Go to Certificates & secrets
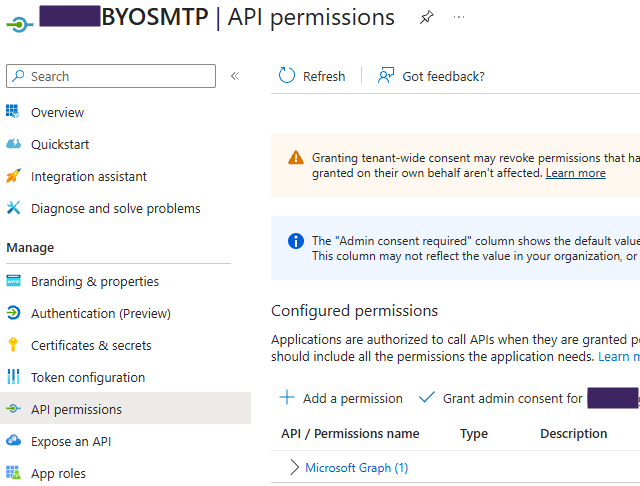Screen dimensions: 640x486 tap(91, 346)
